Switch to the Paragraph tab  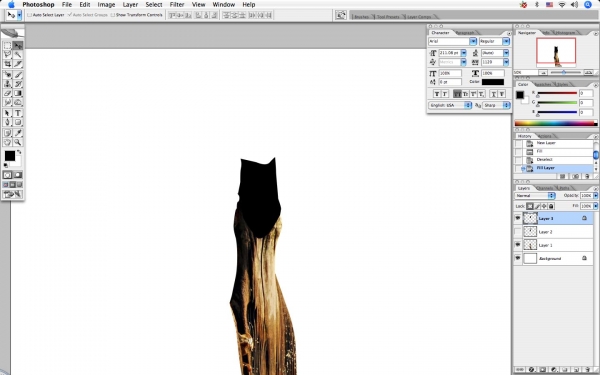[x=465, y=33]
